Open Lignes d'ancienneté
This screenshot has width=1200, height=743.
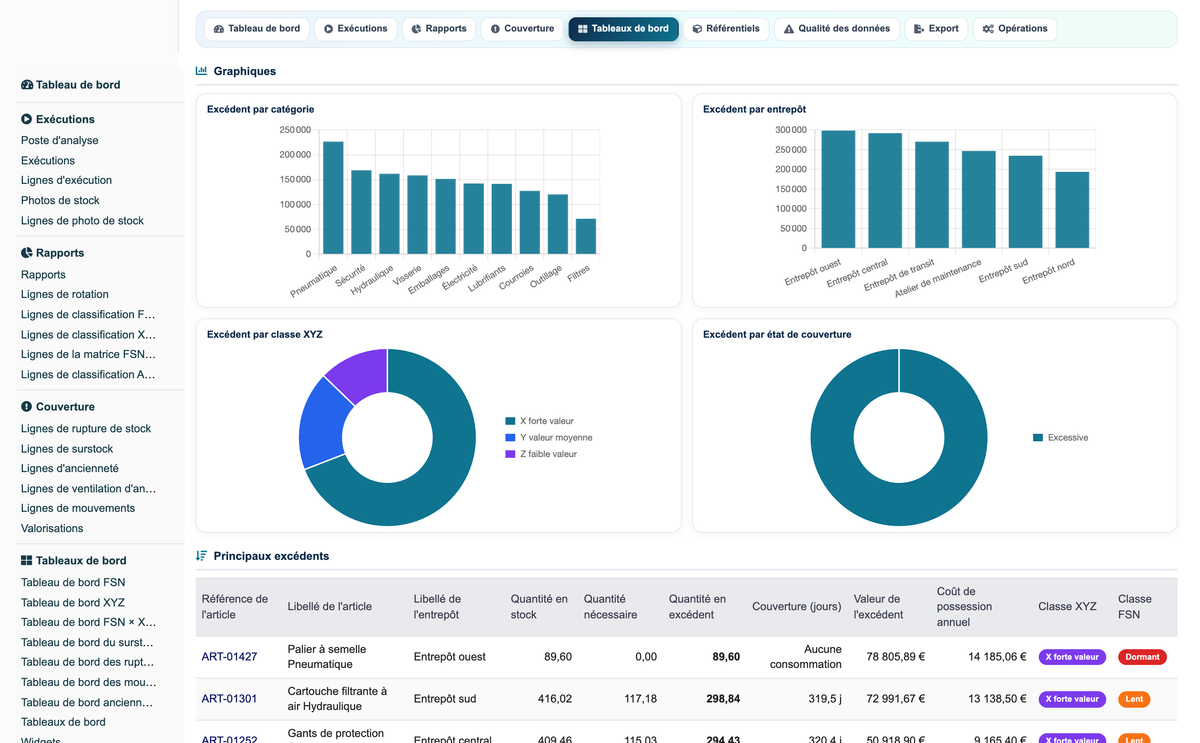[70, 469]
